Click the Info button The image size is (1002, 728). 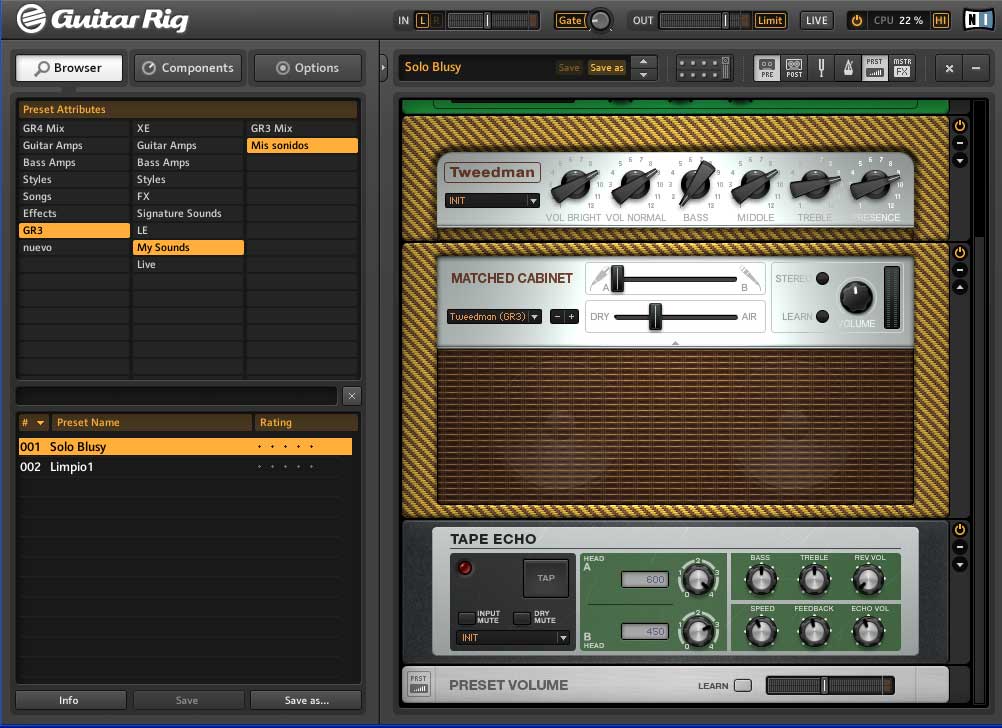(x=70, y=700)
